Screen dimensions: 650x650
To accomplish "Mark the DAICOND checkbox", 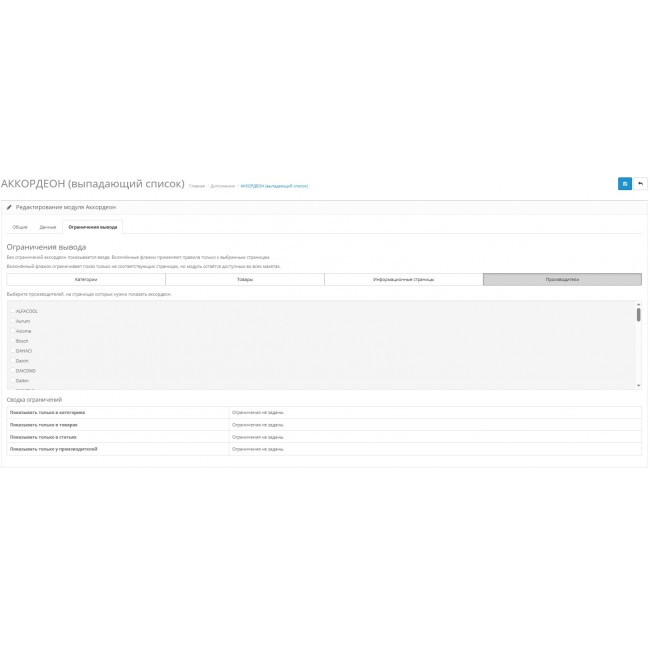I will click(x=12, y=371).
